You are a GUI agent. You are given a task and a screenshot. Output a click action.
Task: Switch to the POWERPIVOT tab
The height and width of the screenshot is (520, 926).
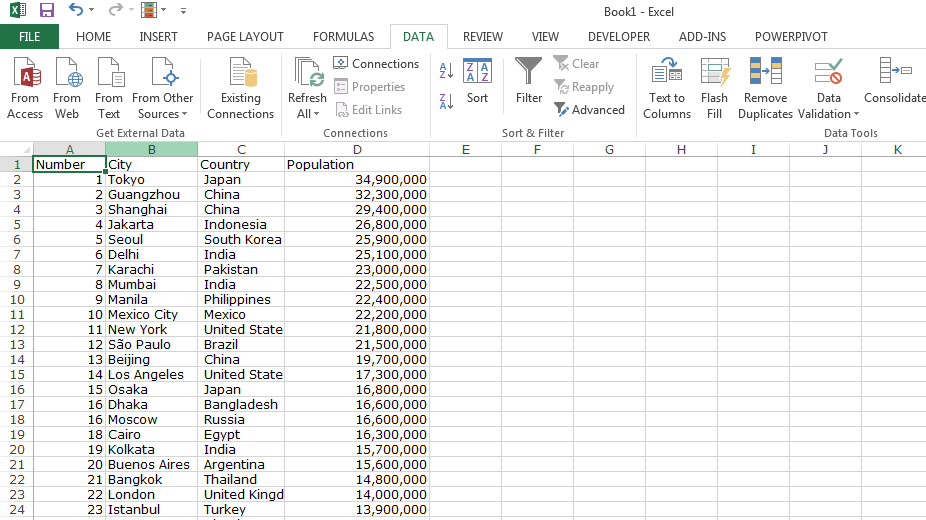[791, 37]
